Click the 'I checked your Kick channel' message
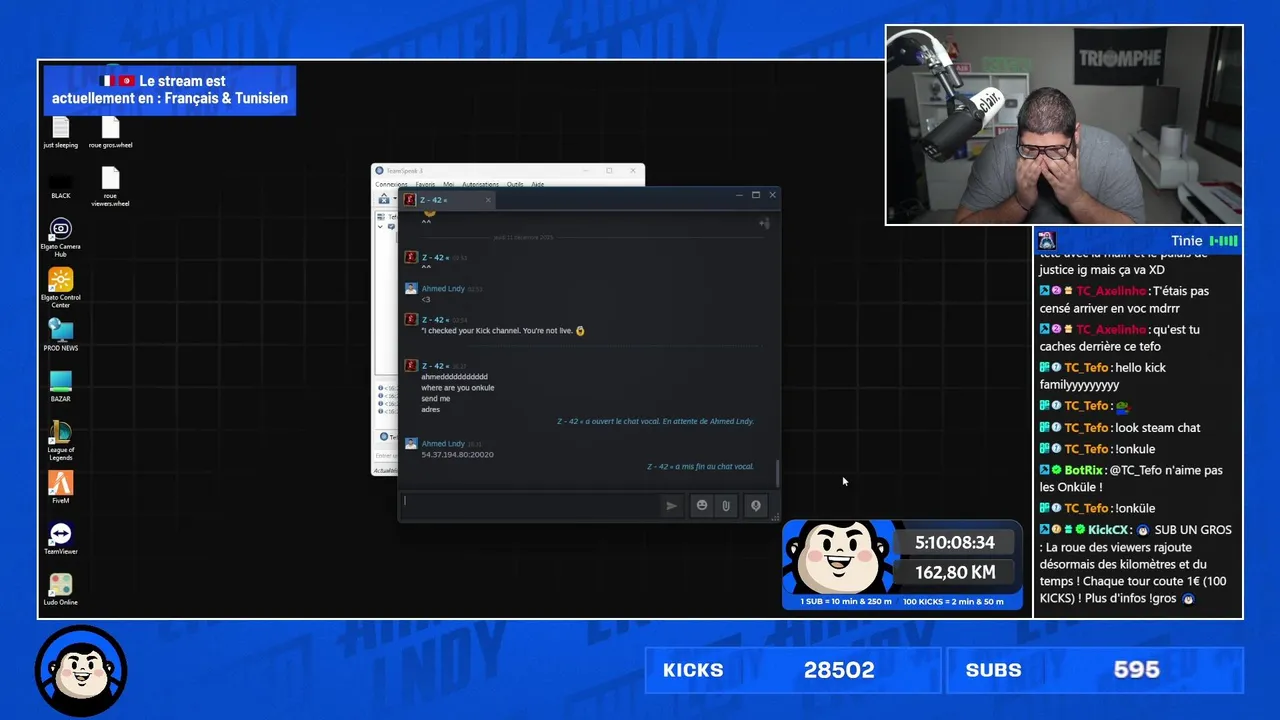 [x=503, y=331]
